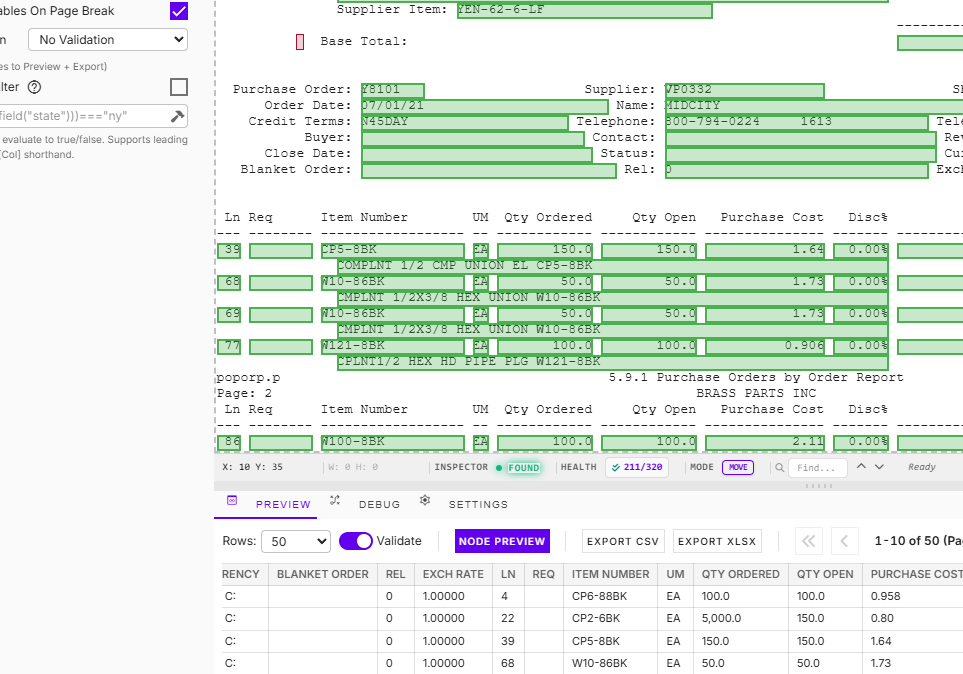Viewport: 963px width, 674px height.
Task: Select the Order Date 07/01/21 field box
Action: [485, 106]
